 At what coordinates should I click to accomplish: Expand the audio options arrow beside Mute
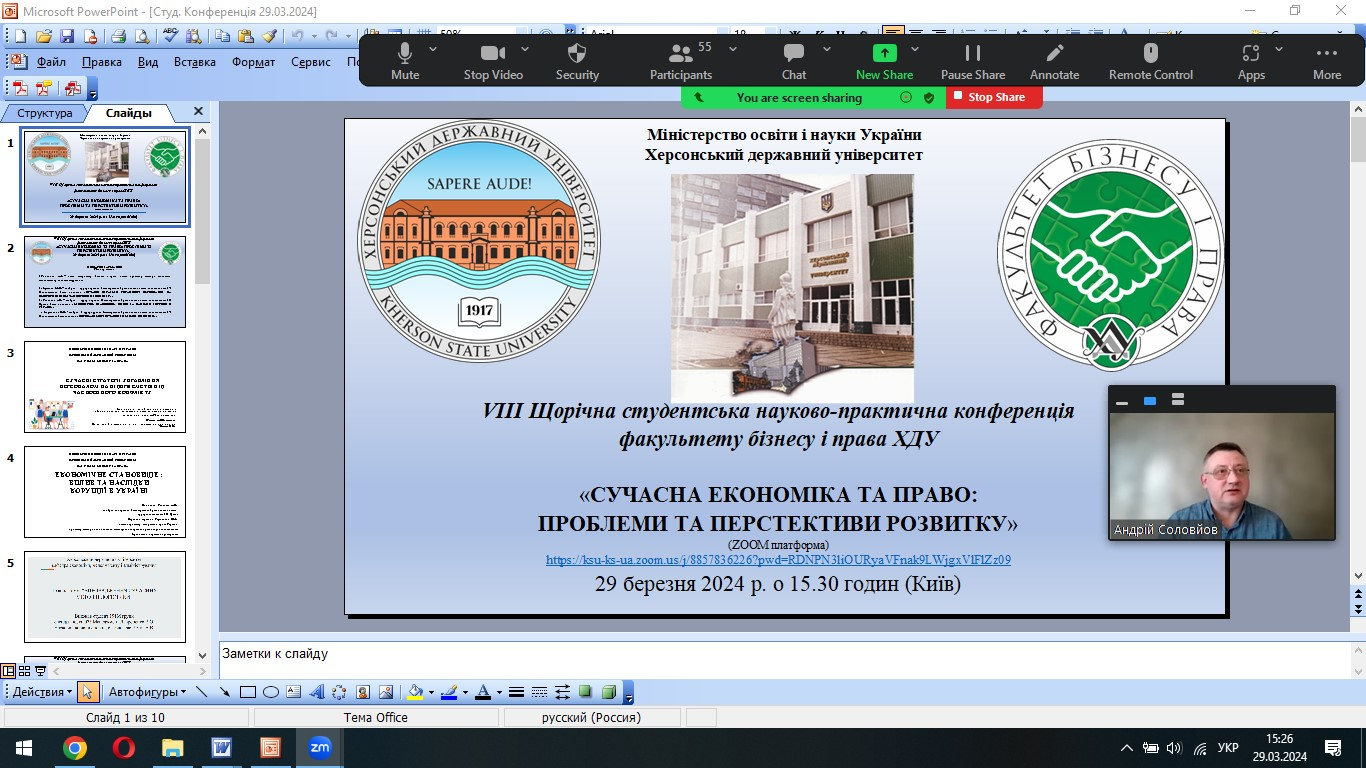click(x=433, y=48)
